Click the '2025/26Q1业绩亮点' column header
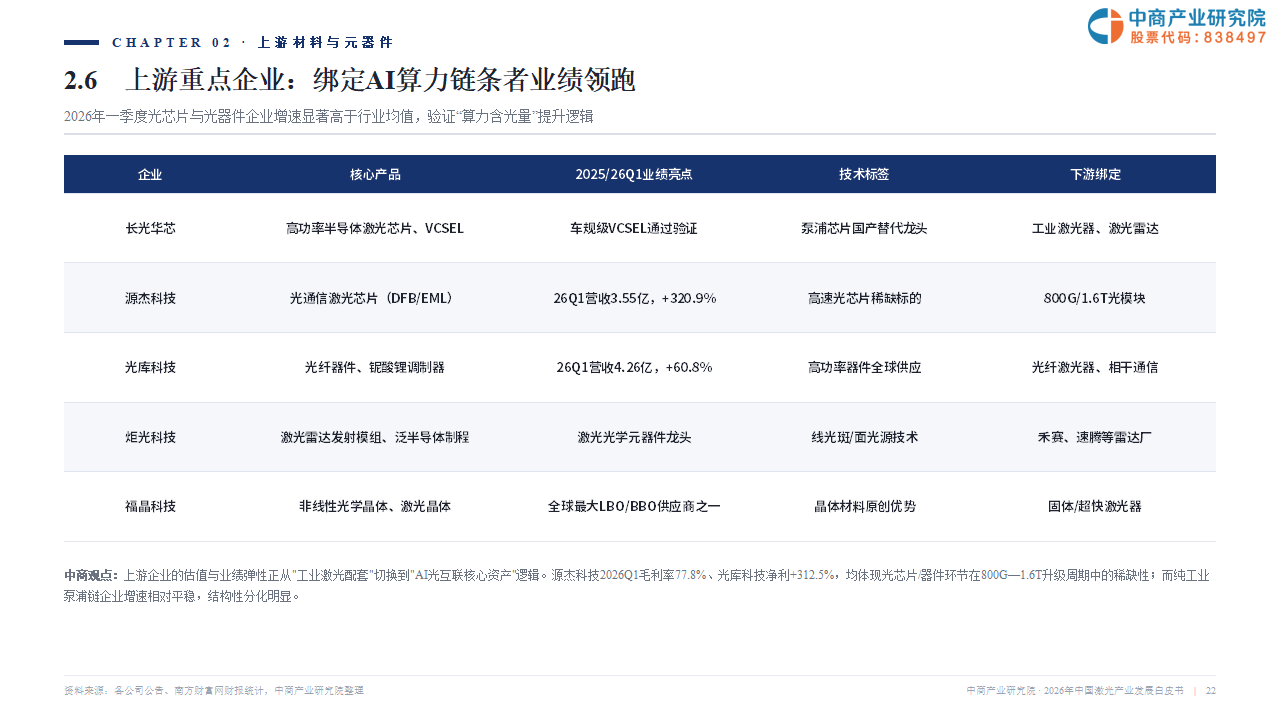Image resolution: width=1280 pixels, height=720 pixels. pos(634,174)
